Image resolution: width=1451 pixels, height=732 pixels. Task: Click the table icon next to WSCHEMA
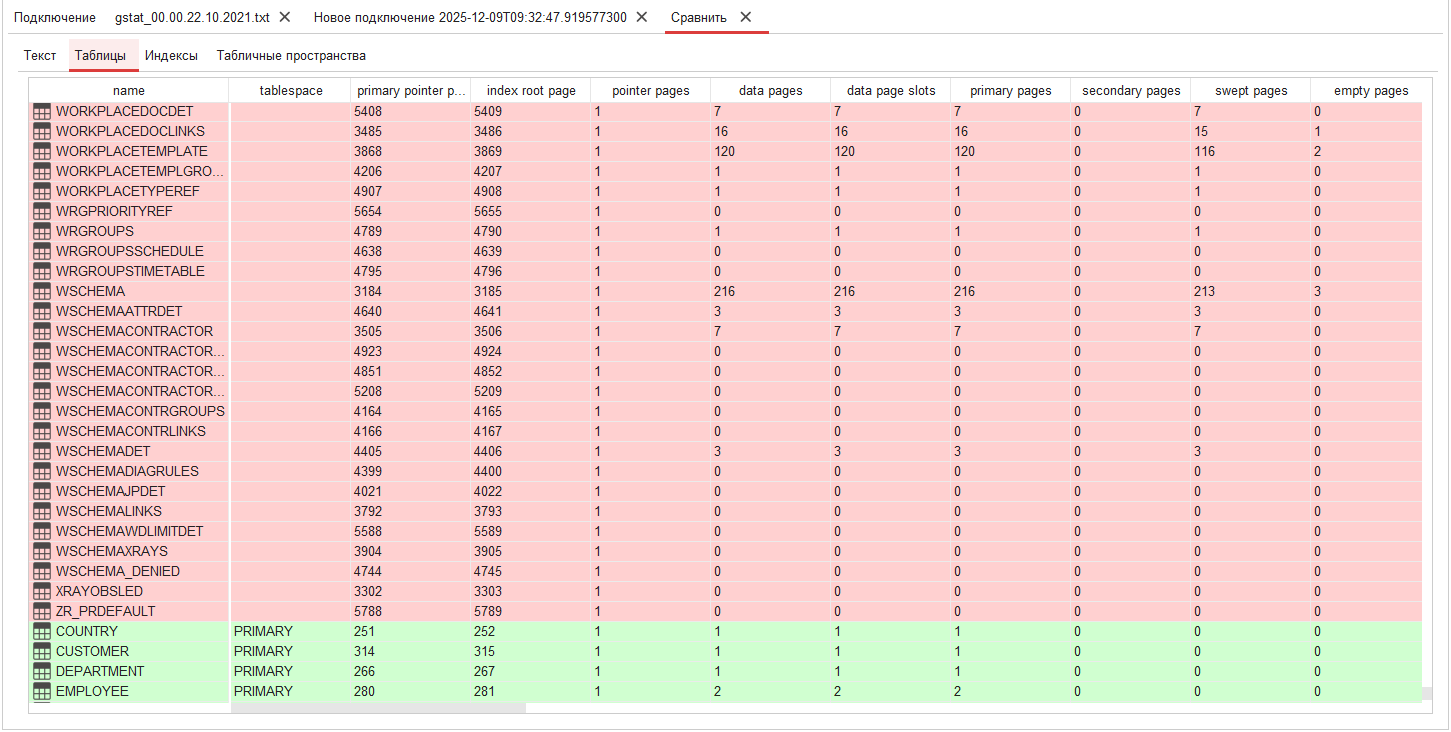(x=41, y=291)
